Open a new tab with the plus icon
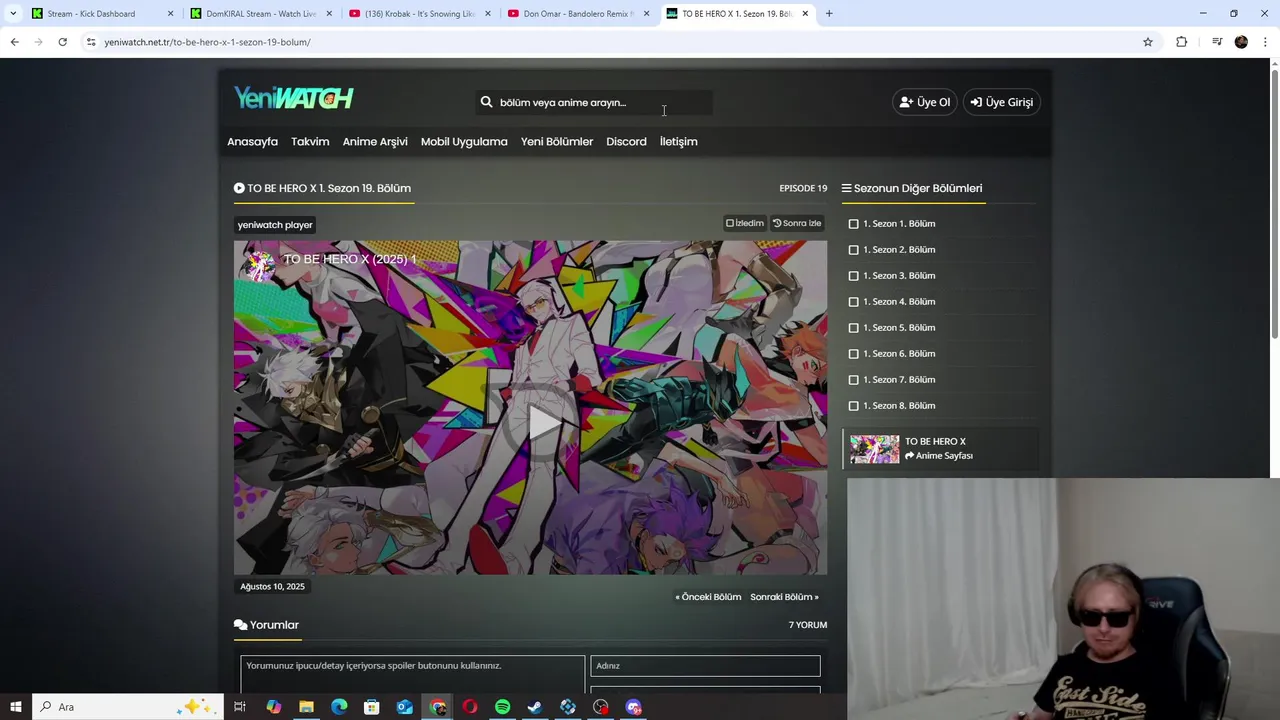 pos(829,14)
